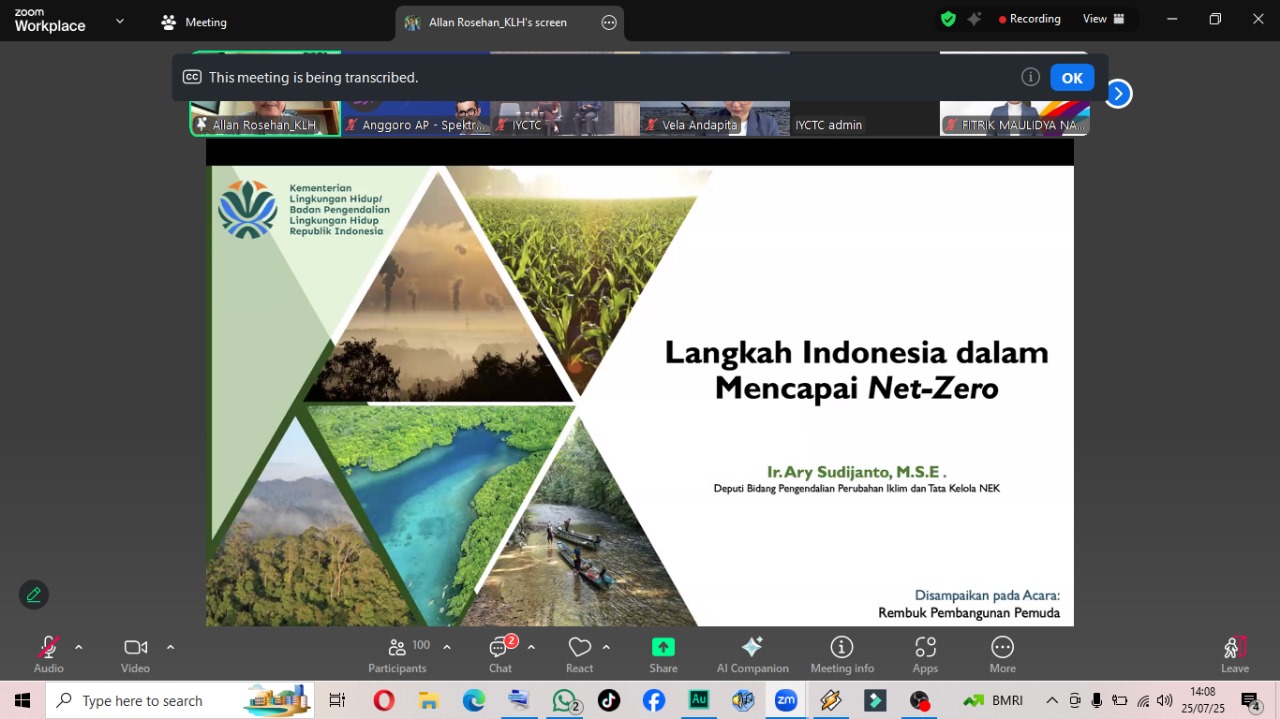Open volume control in system tray
The image size is (1280, 719).
click(1165, 701)
